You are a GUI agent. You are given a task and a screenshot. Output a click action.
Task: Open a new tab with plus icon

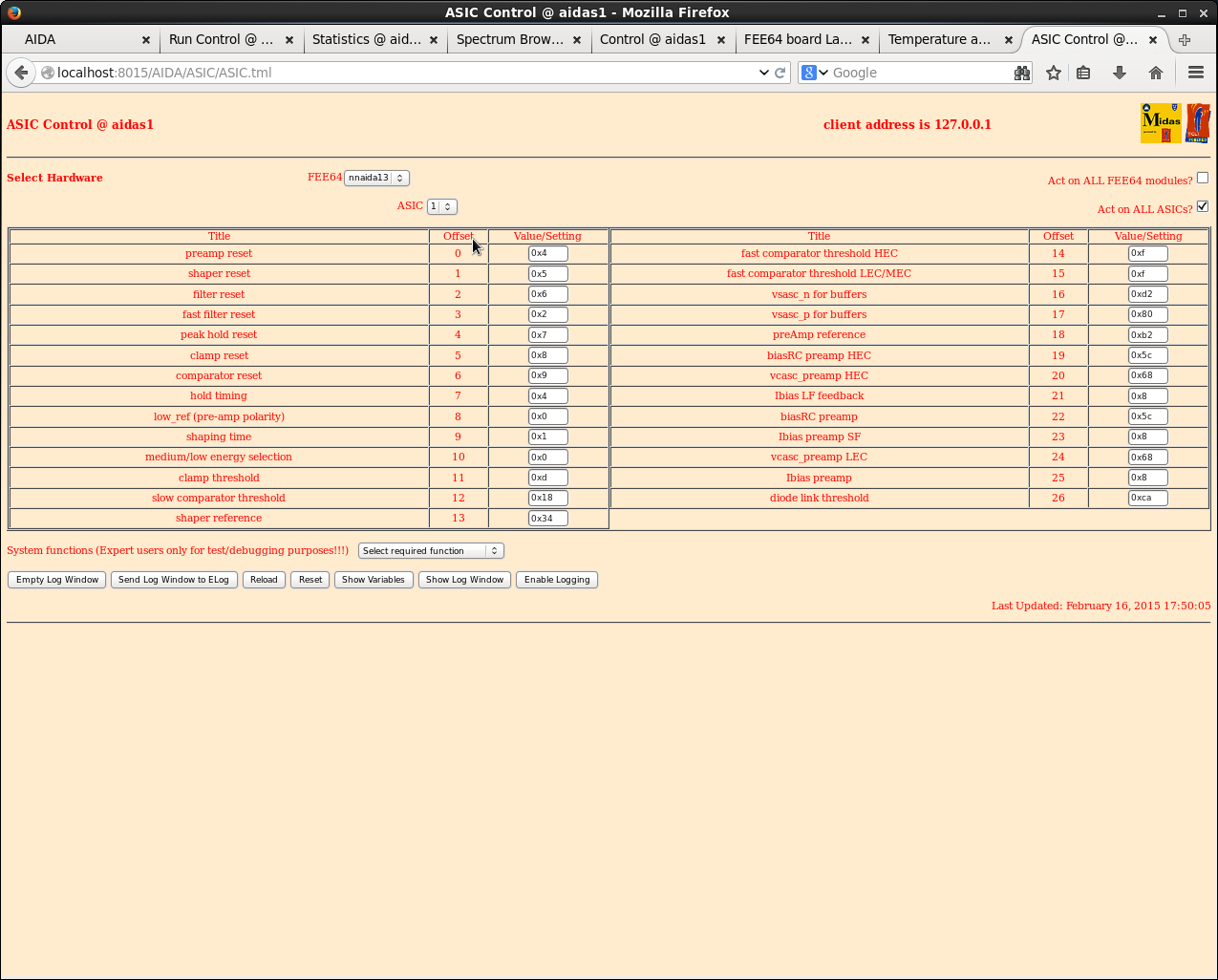1185,40
